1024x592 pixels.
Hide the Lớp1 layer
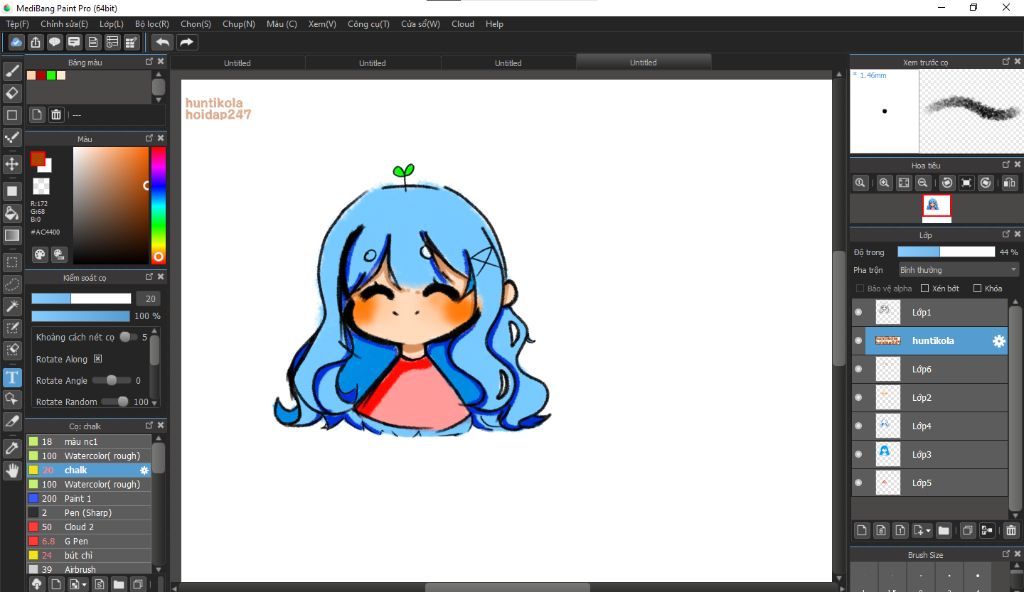[x=858, y=312]
